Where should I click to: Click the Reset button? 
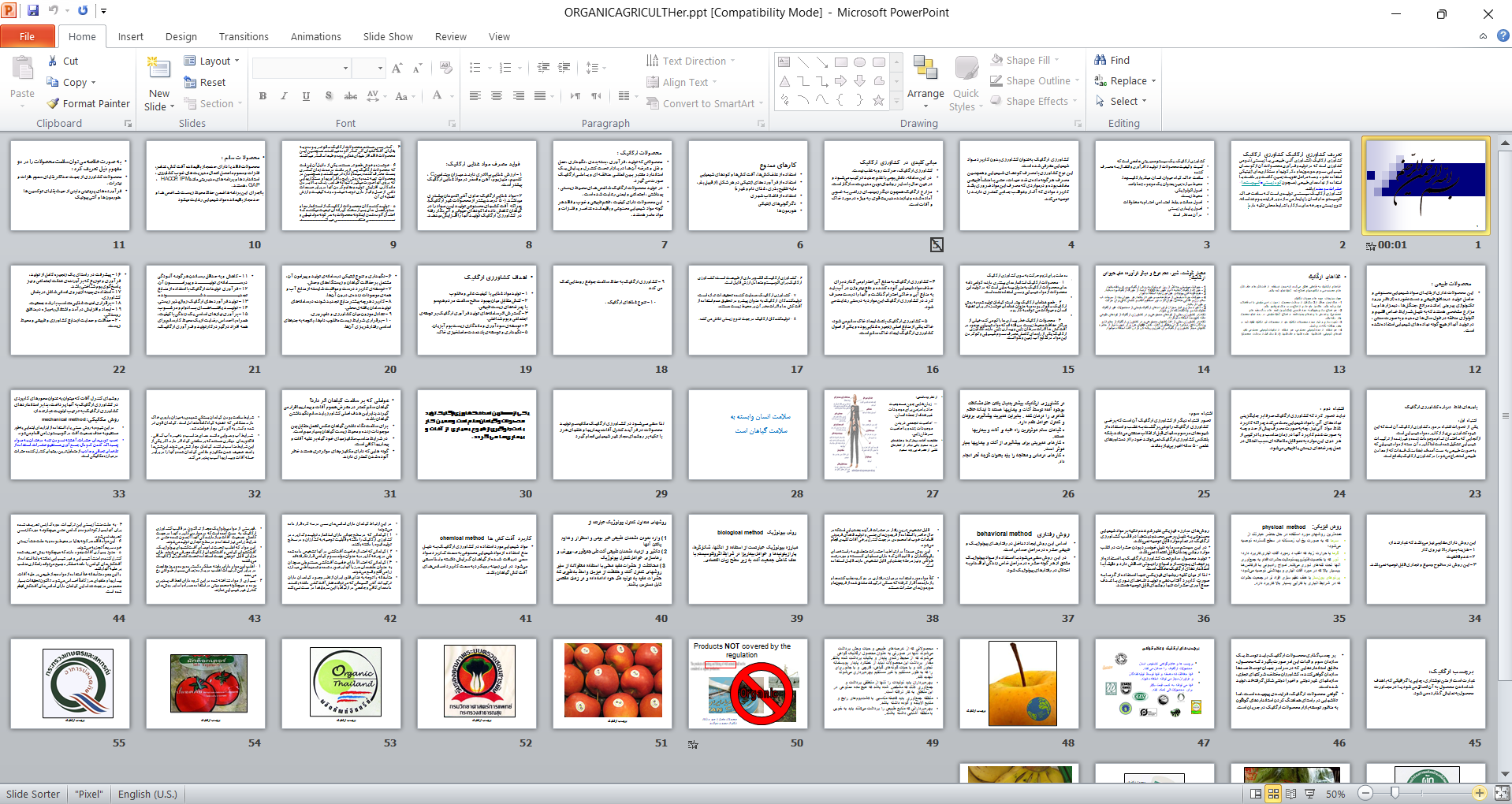point(205,82)
